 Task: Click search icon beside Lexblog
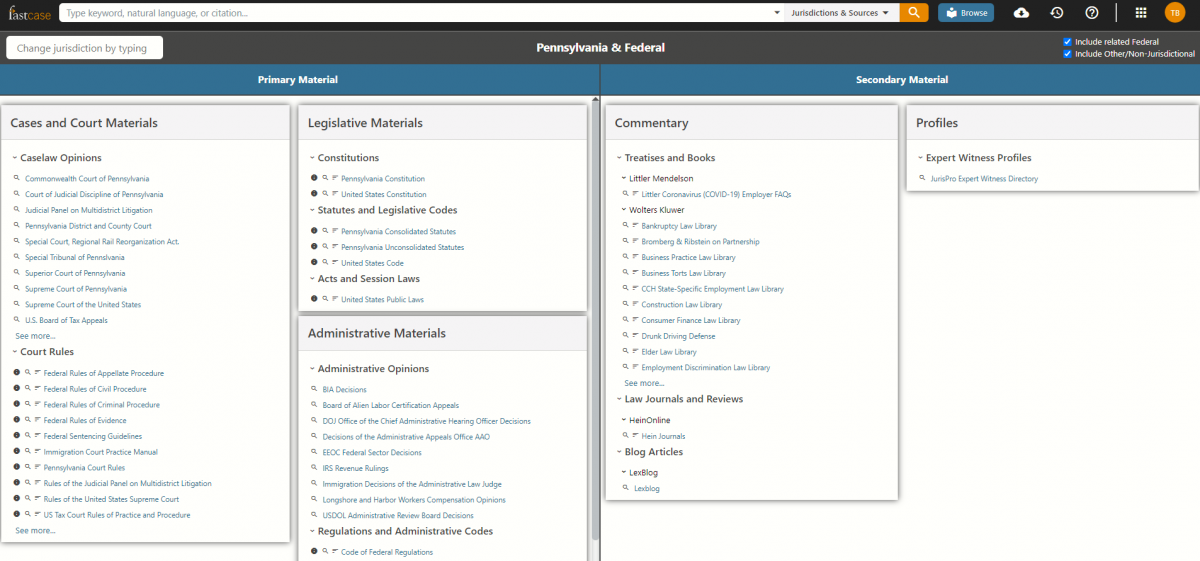click(626, 488)
